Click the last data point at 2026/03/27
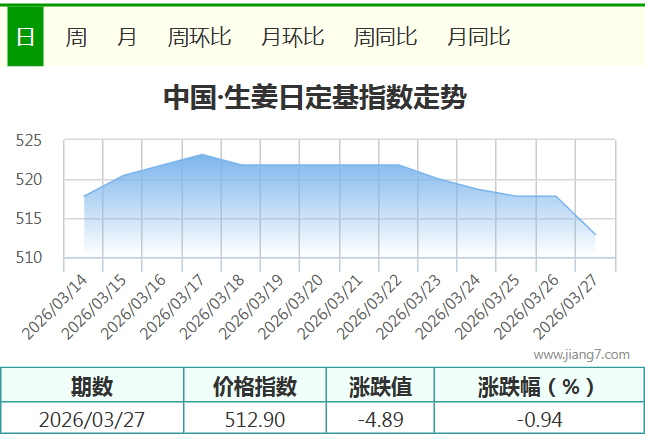This screenshot has height=440, width=645. coord(595,235)
